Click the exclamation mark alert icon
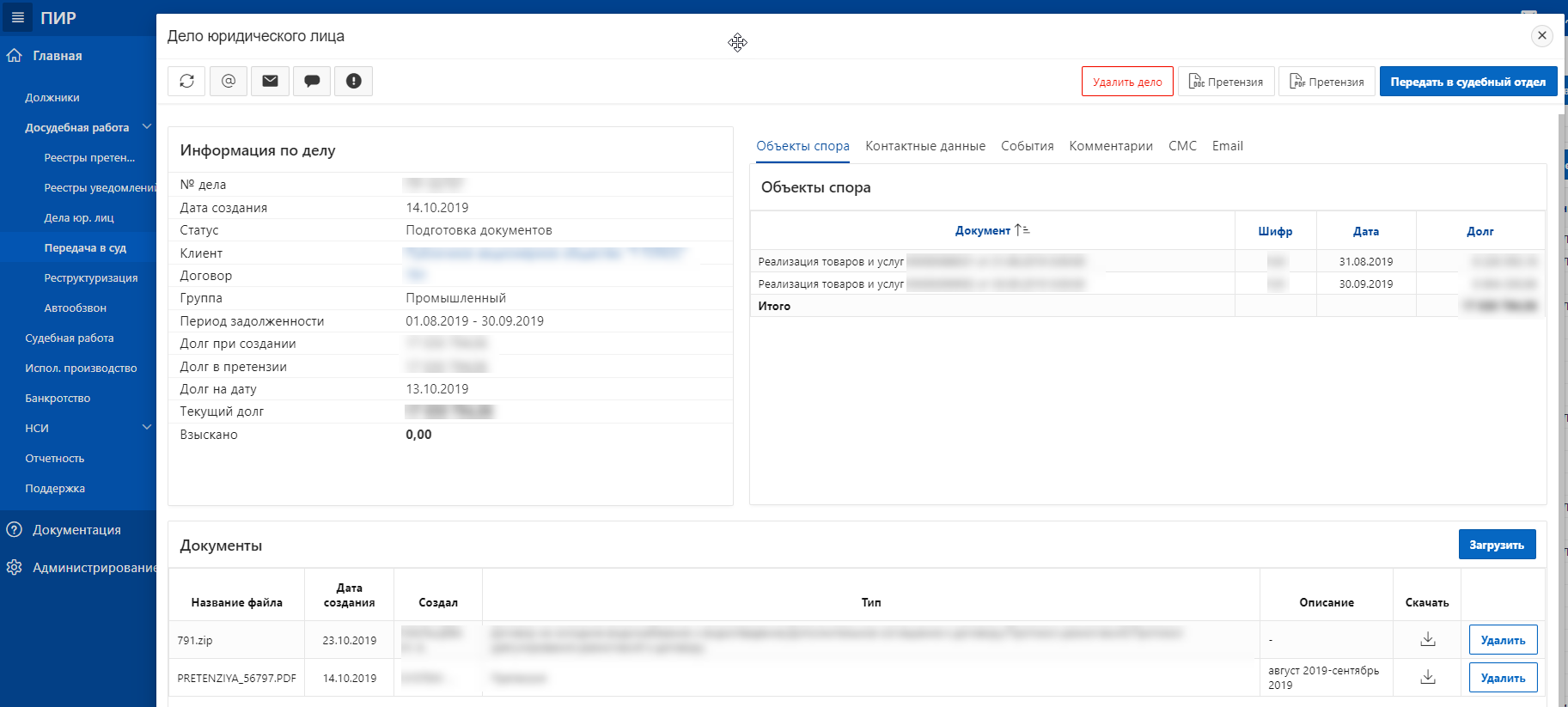Image resolution: width=1568 pixels, height=707 pixels. point(353,81)
